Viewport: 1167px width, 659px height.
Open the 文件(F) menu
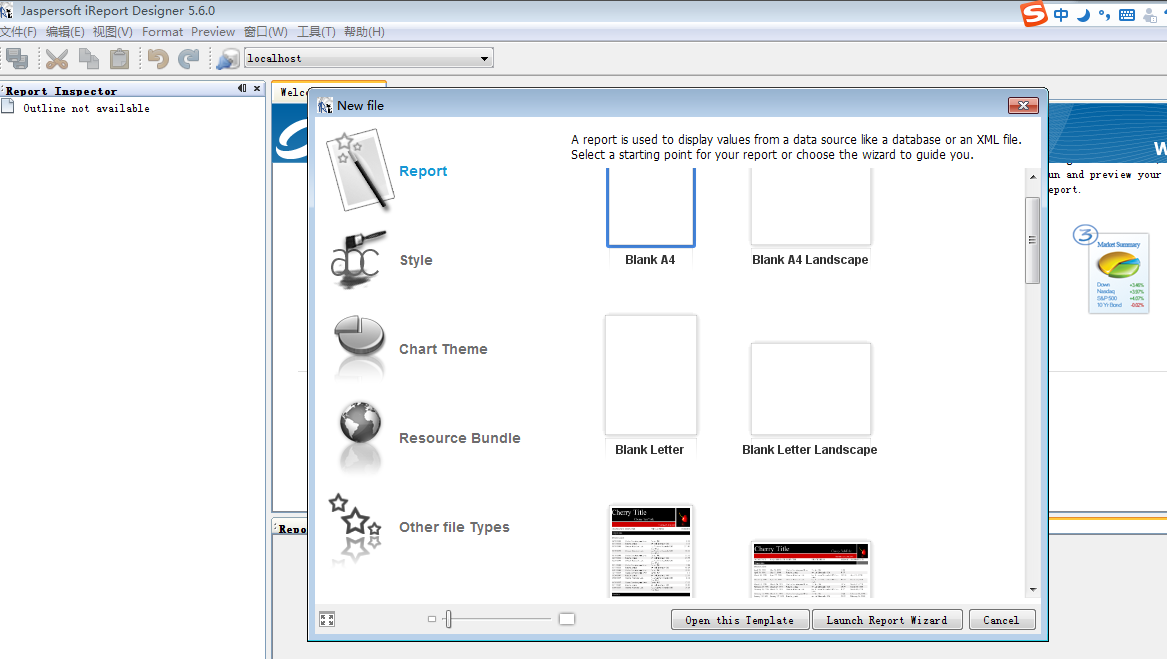[19, 32]
